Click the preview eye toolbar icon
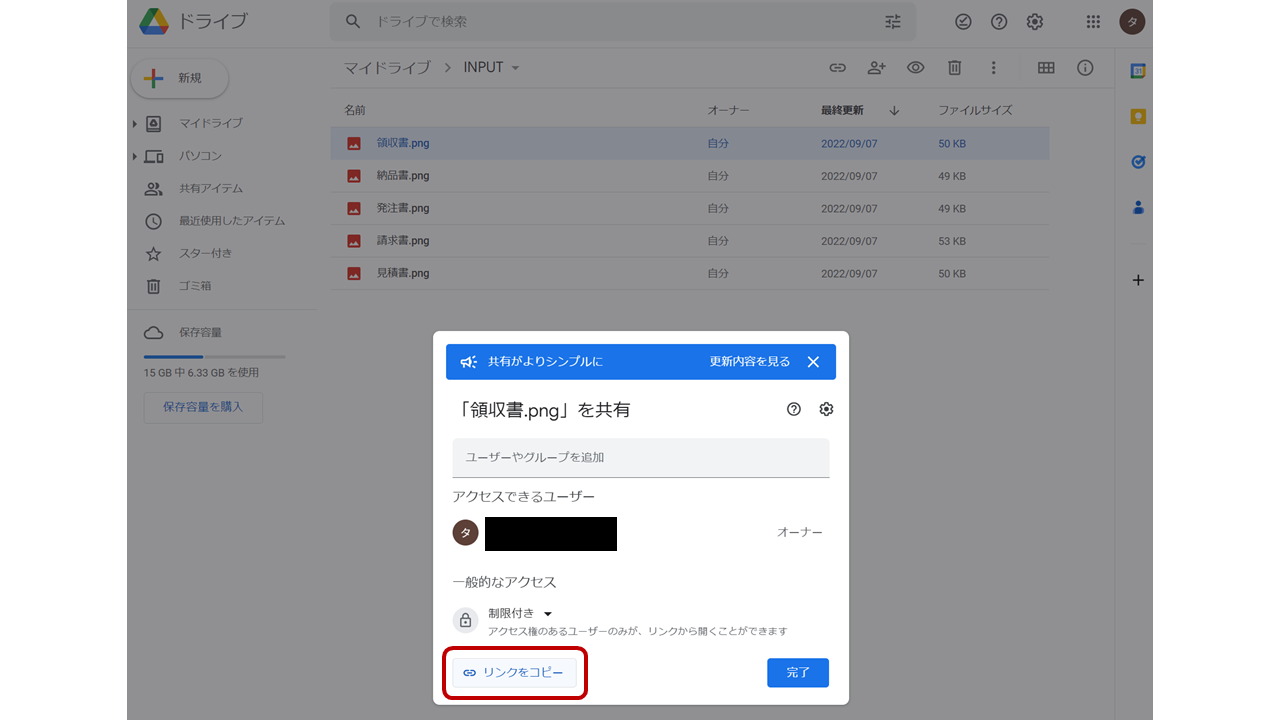Viewport: 1280px width, 720px height. [915, 68]
